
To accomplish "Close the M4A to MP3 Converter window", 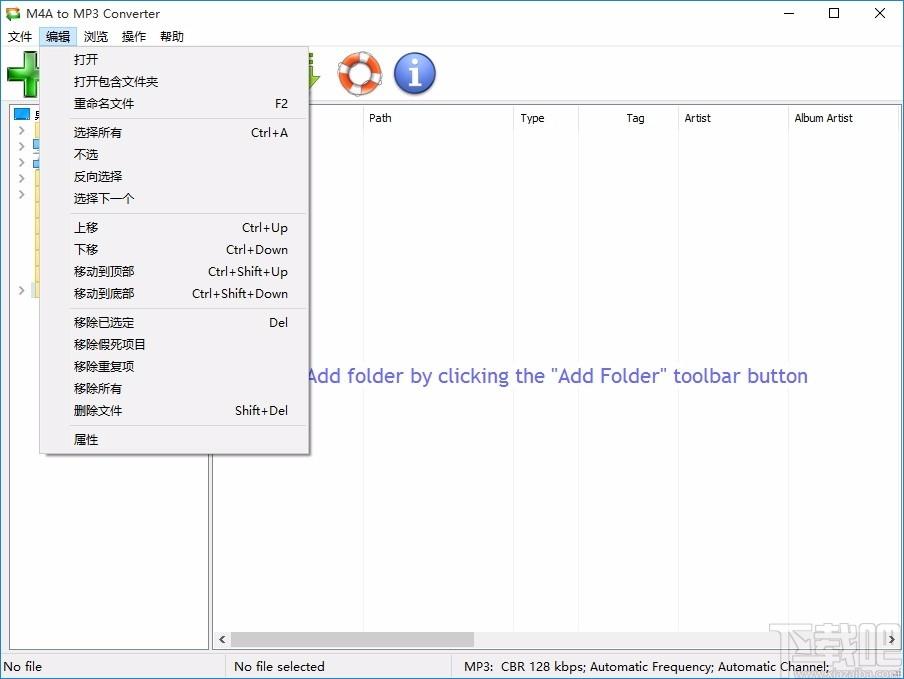I will (879, 13).
